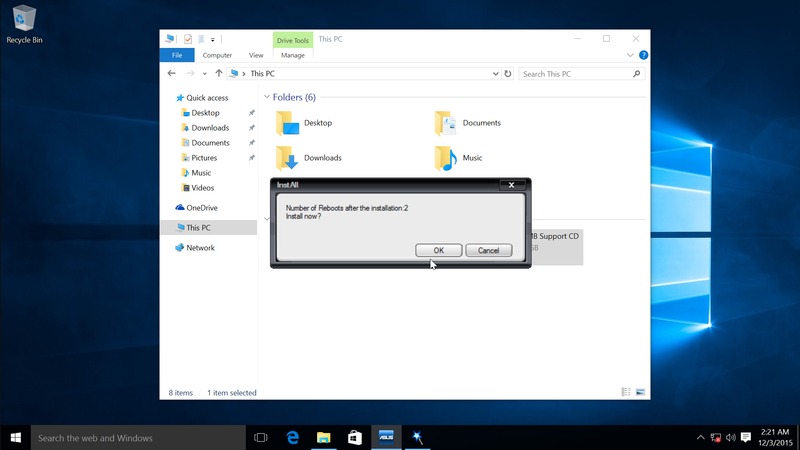The image size is (800, 450).
Task: Click the ASUS taskbar application icon
Action: 384,437
